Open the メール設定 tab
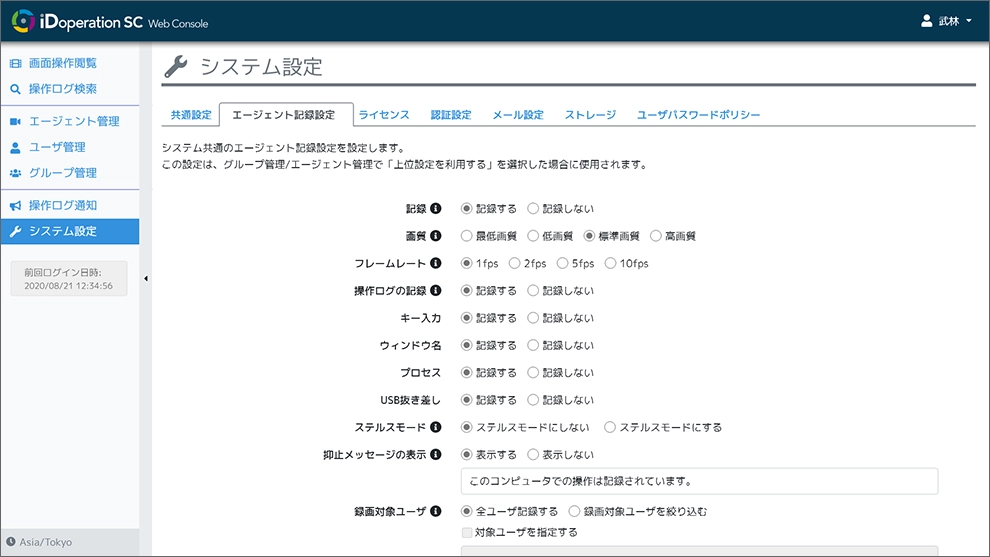 point(518,115)
